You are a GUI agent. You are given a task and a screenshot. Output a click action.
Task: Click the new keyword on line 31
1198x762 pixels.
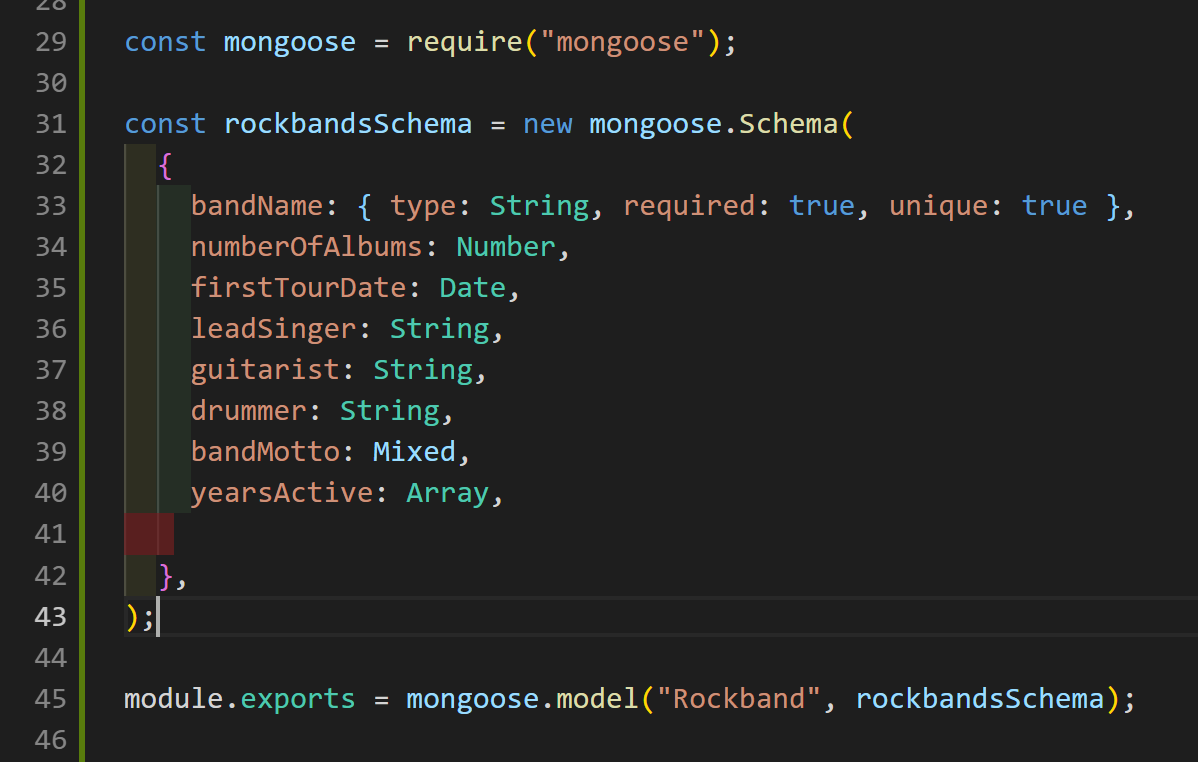[548, 123]
